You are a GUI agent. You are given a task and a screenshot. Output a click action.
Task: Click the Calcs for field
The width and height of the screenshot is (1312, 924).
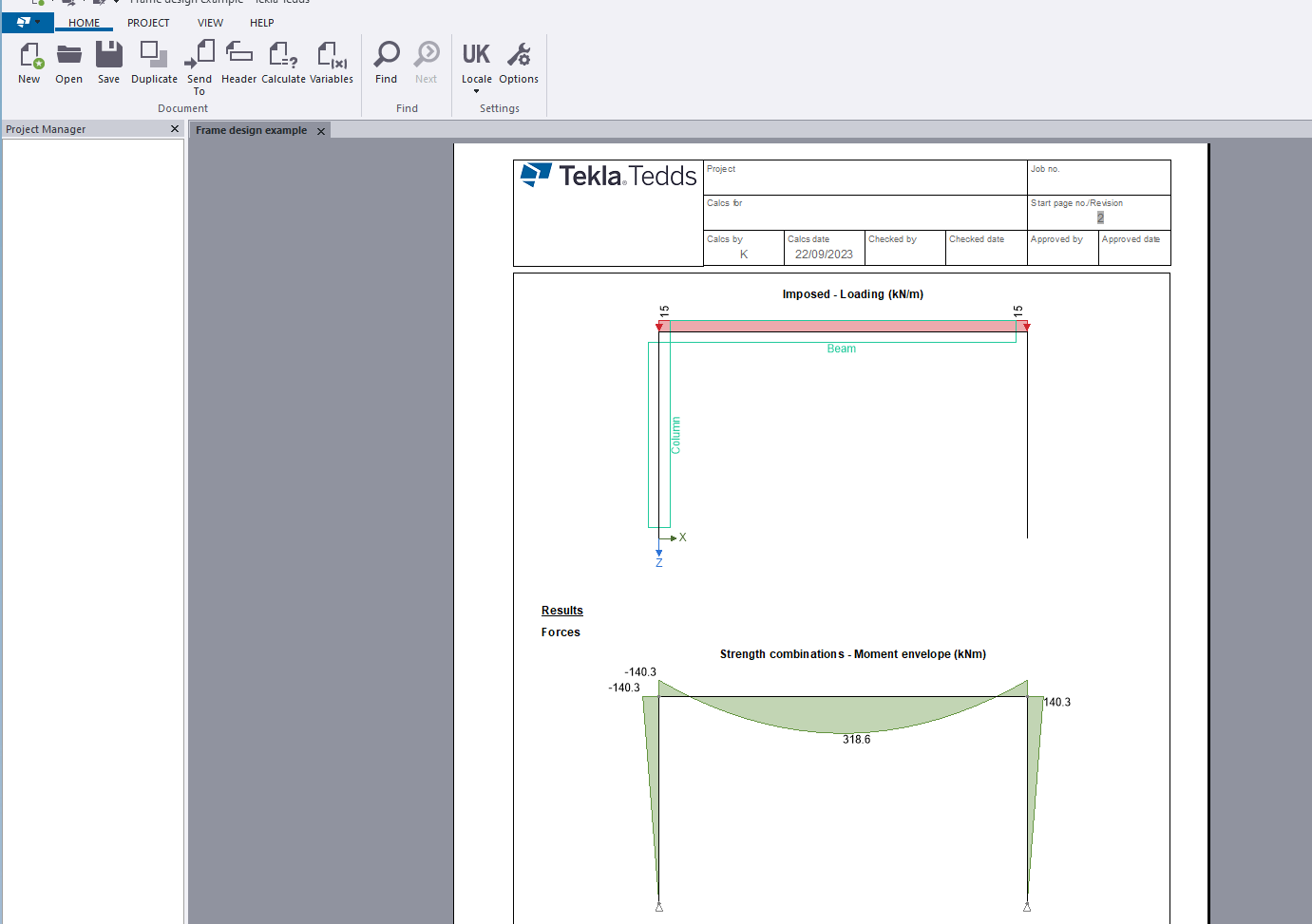click(x=865, y=213)
